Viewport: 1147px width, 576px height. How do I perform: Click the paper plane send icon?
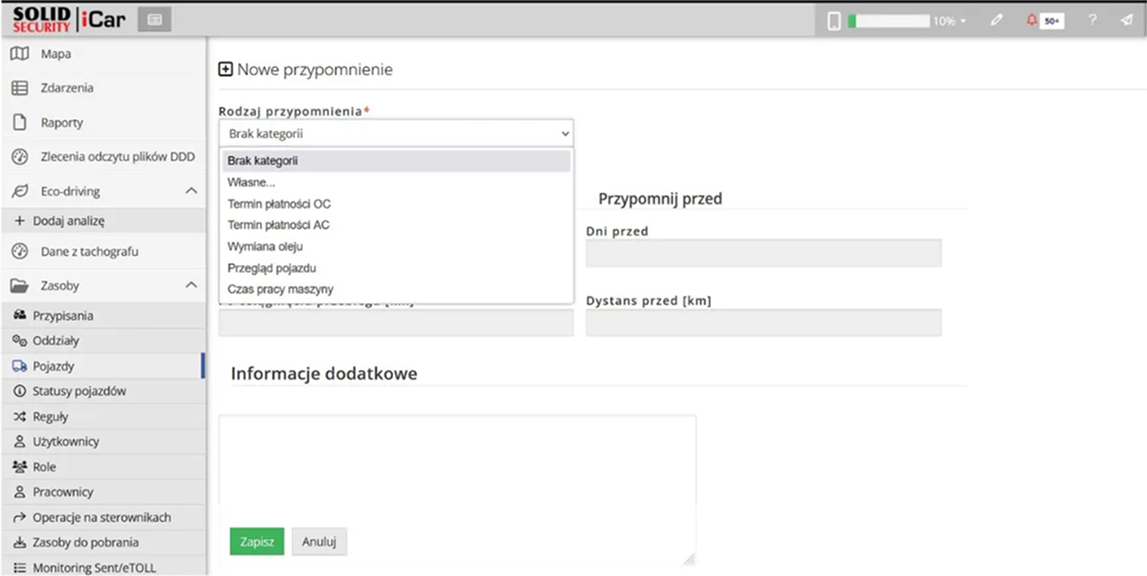[x=1127, y=20]
